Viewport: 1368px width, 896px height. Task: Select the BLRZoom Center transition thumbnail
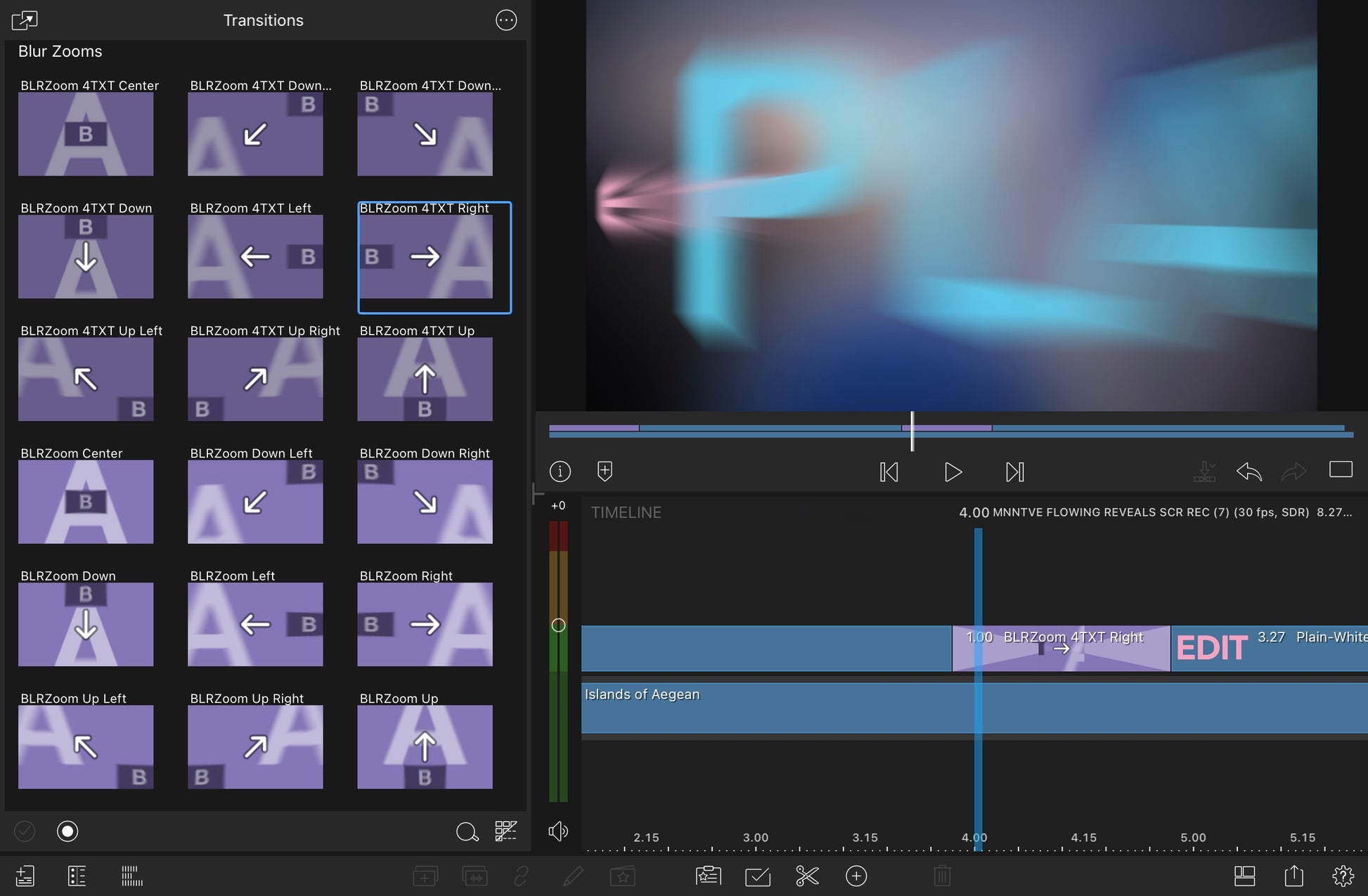click(86, 501)
